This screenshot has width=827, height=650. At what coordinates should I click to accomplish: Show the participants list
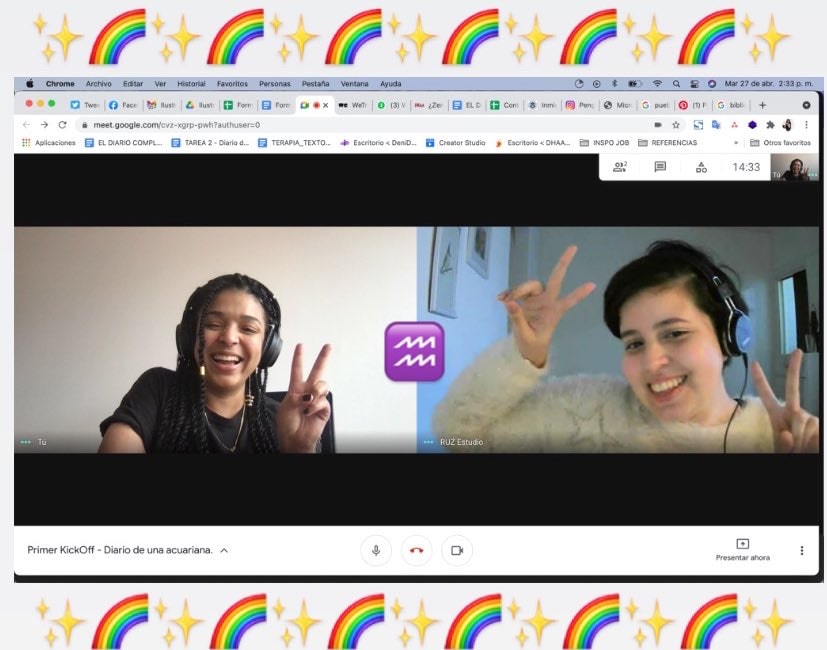(x=620, y=167)
